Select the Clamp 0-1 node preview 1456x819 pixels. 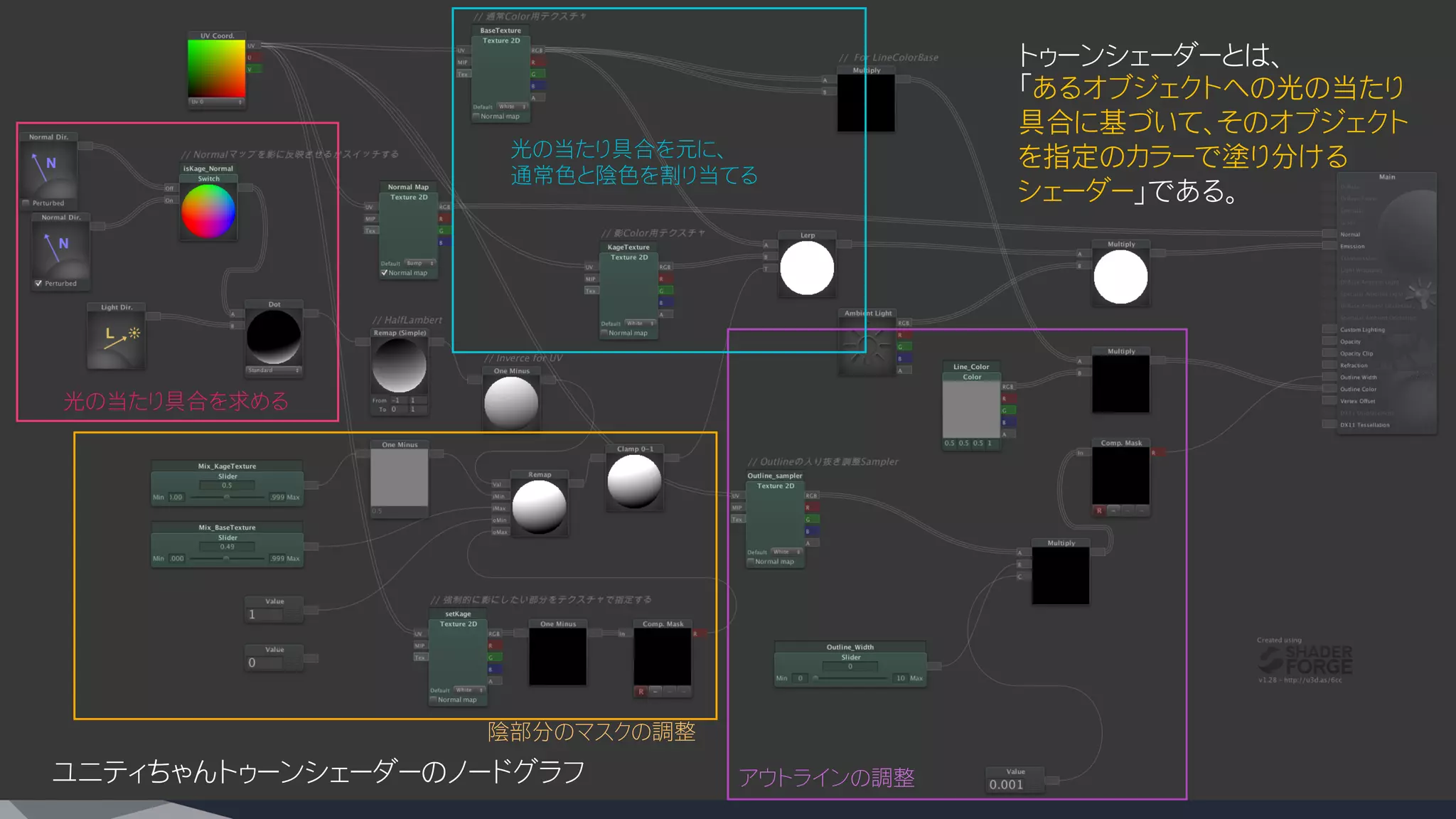pos(634,481)
